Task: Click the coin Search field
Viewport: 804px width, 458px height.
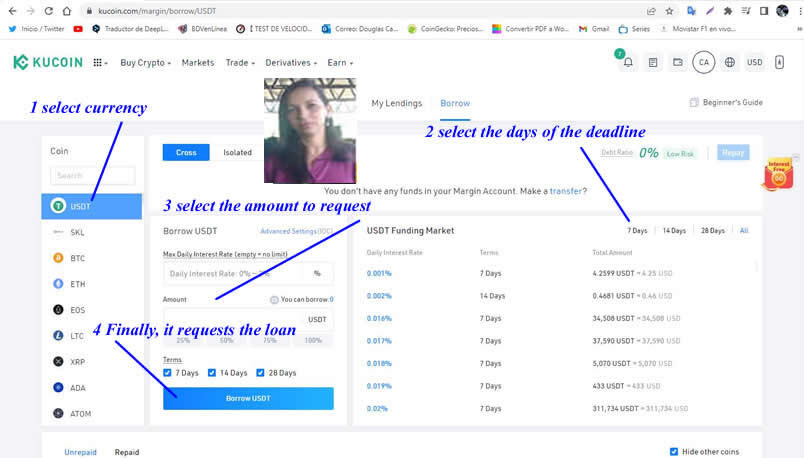Action: (93, 175)
